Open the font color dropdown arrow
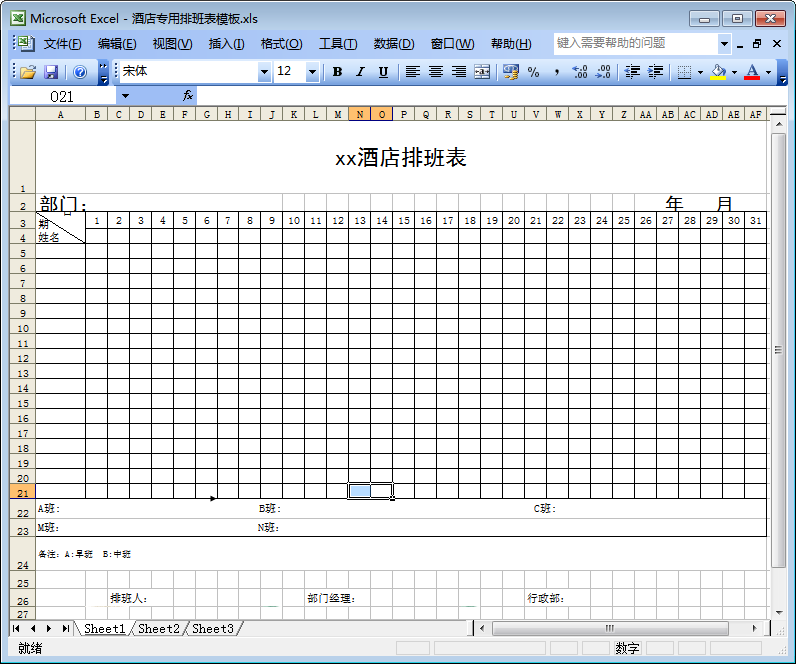 769,73
